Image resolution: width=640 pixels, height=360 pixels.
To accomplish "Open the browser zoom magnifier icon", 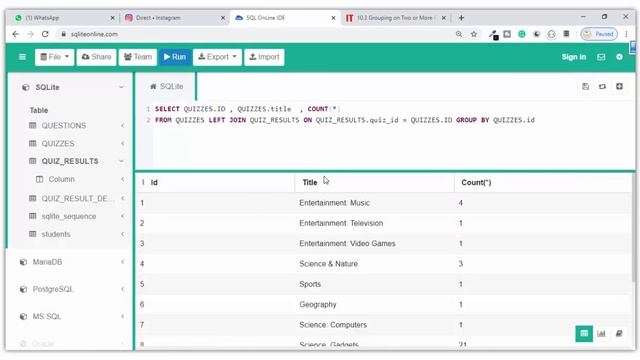I will pos(459,34).
